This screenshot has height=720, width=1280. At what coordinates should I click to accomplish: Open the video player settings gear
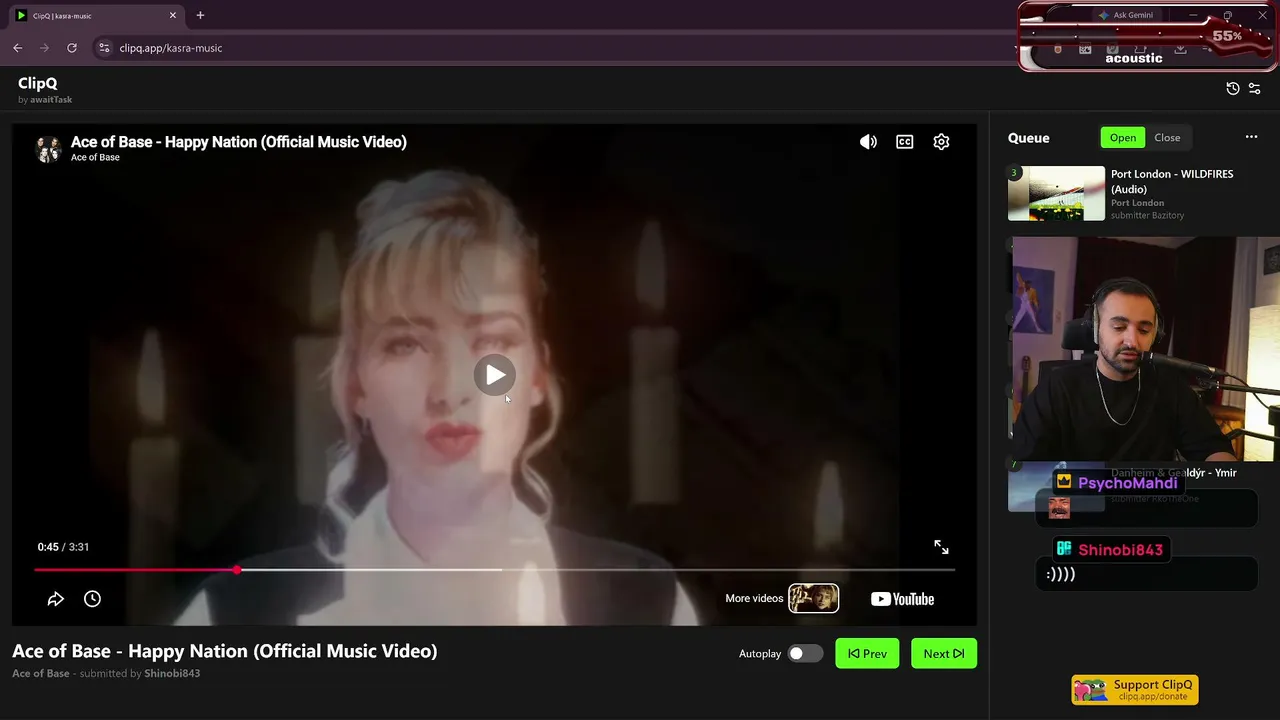coord(941,142)
